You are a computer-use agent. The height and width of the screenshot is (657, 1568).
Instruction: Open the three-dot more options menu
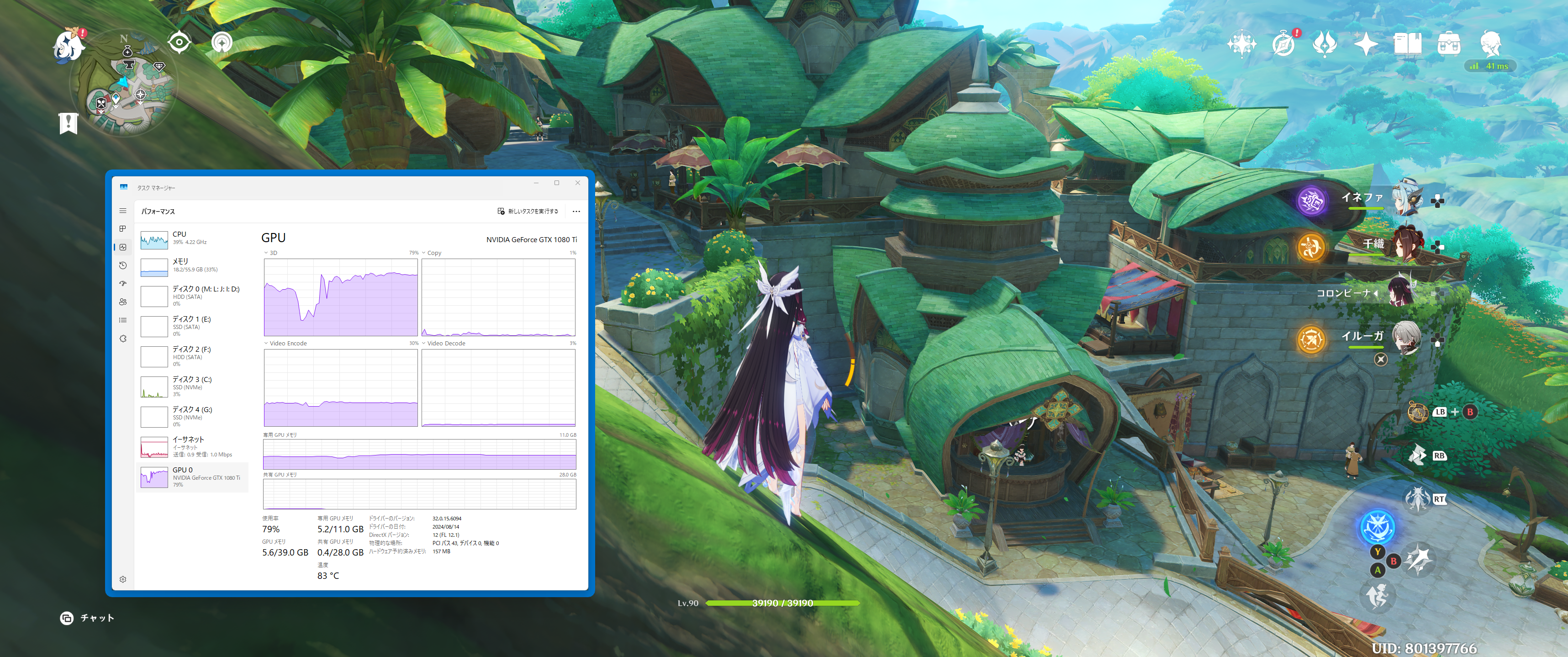(x=576, y=211)
